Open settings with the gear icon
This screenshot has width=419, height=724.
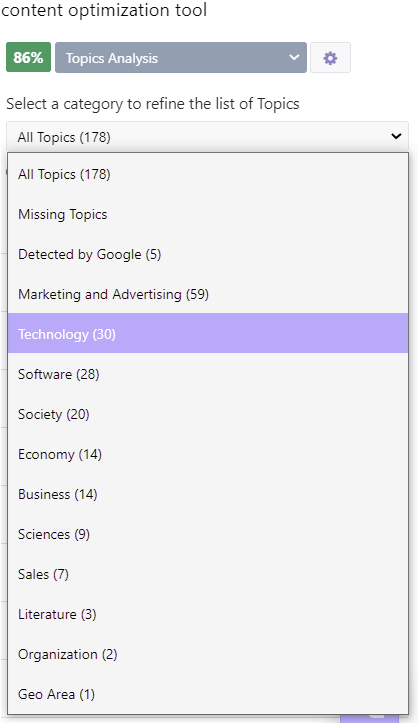[330, 58]
